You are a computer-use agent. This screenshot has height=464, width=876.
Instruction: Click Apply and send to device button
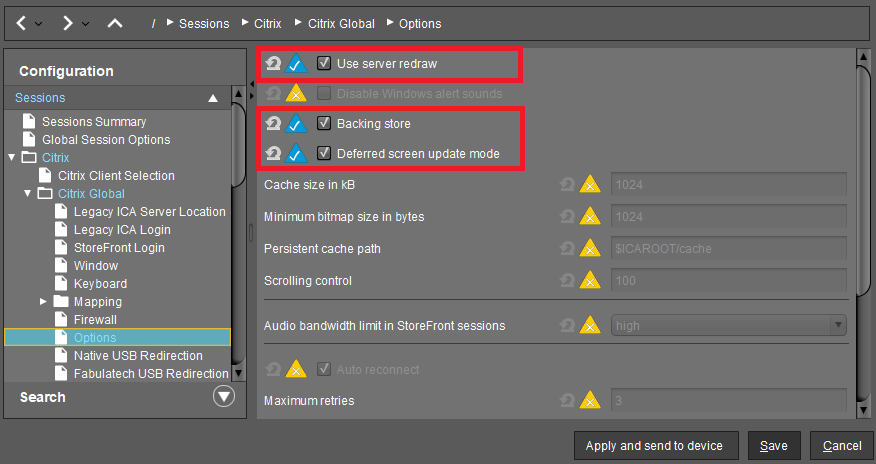[x=656, y=446]
